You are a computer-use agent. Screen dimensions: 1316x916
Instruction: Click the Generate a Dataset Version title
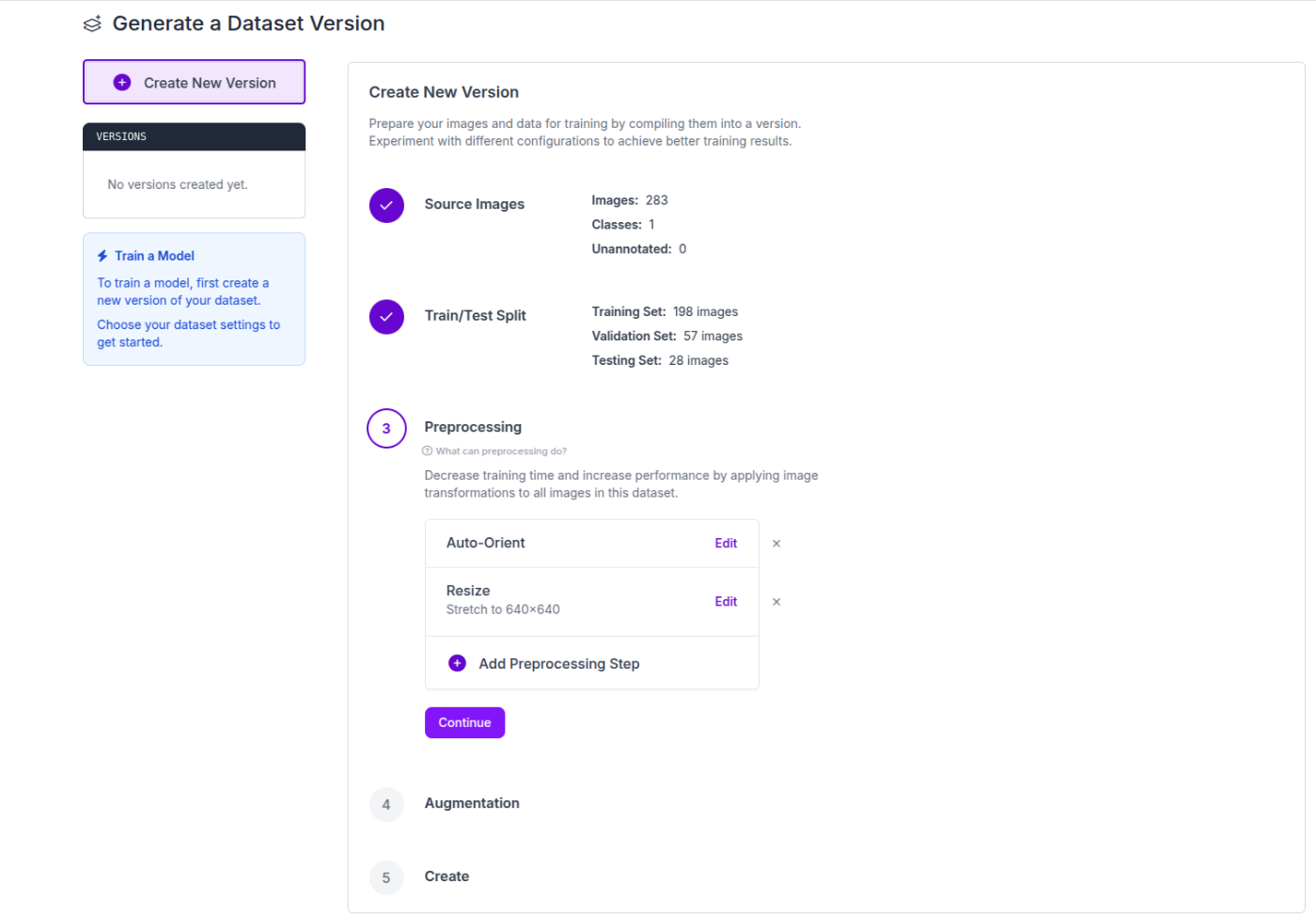(248, 24)
